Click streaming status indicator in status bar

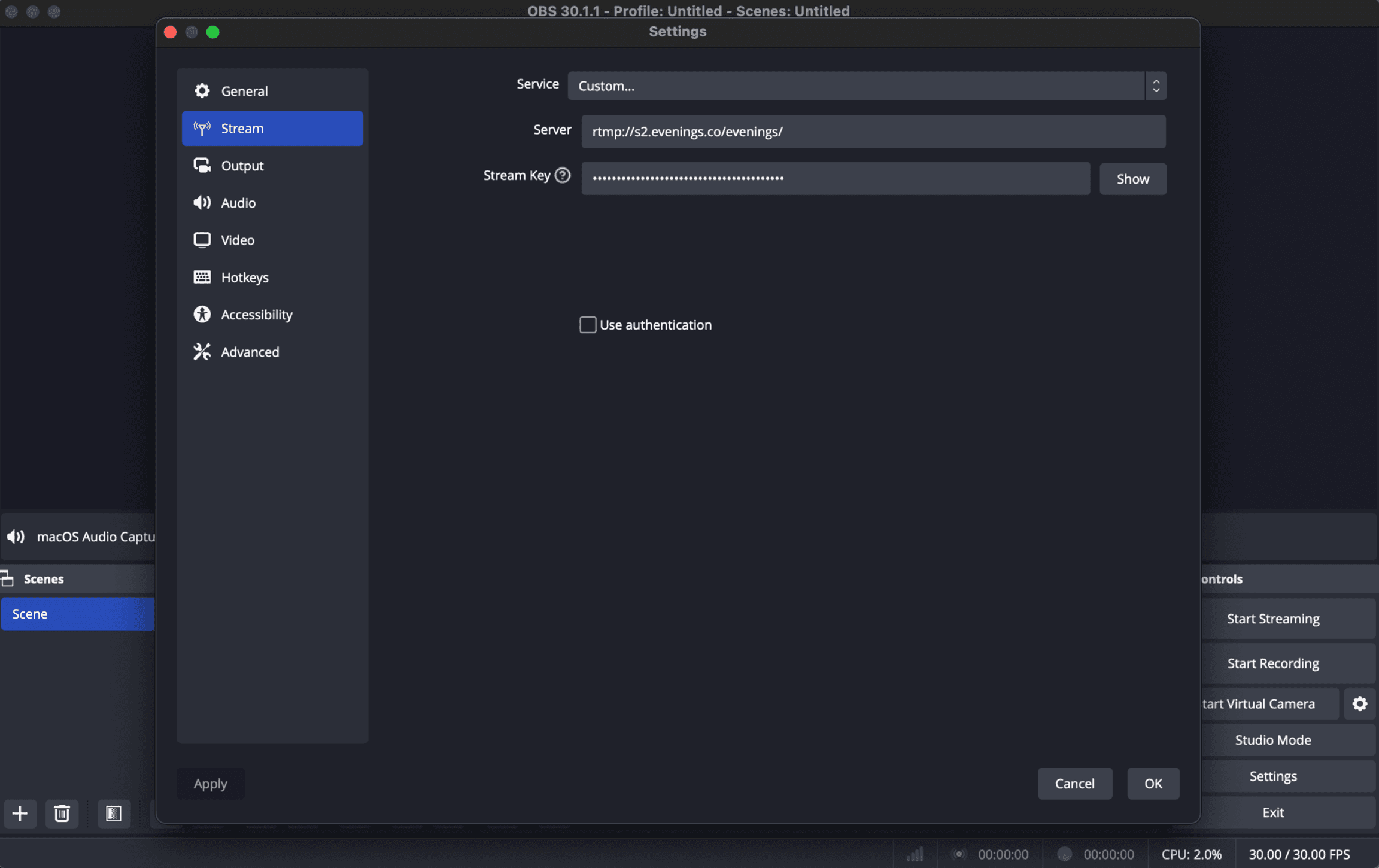pos(959,854)
